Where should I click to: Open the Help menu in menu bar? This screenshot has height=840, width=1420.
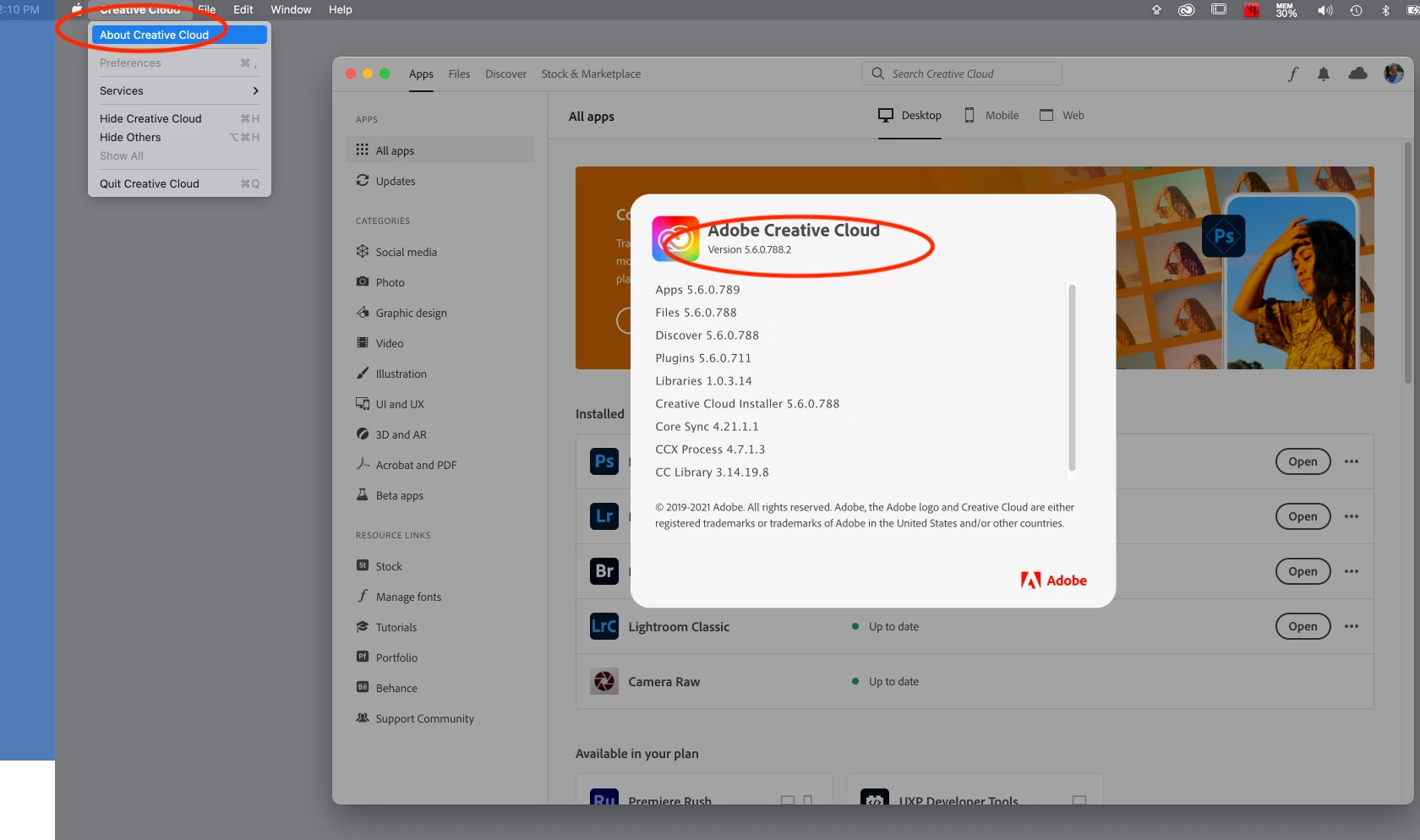(340, 9)
